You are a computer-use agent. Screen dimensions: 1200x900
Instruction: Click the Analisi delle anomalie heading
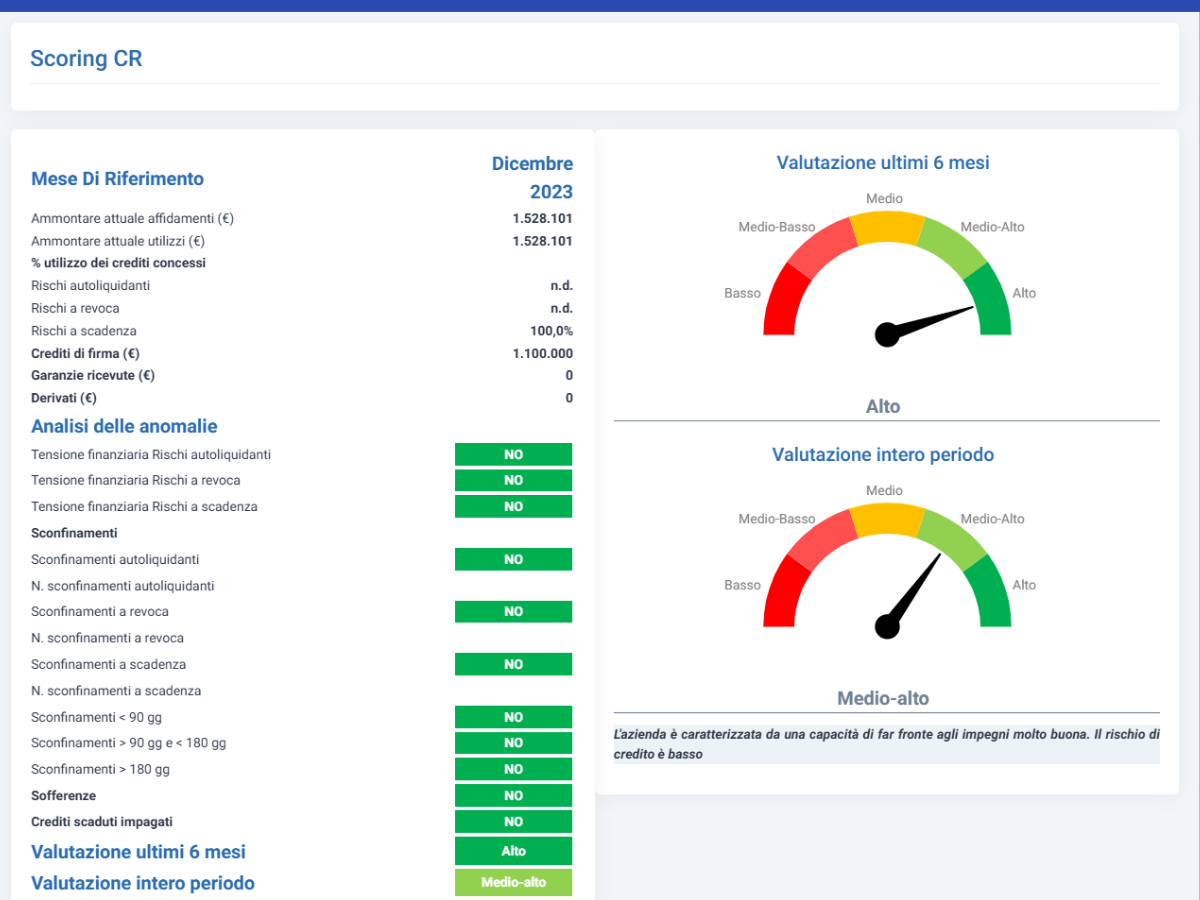pos(124,426)
